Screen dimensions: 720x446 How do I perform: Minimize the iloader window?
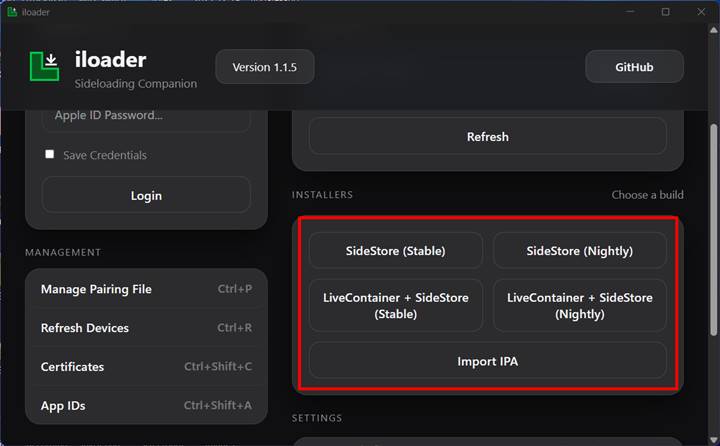tap(630, 12)
